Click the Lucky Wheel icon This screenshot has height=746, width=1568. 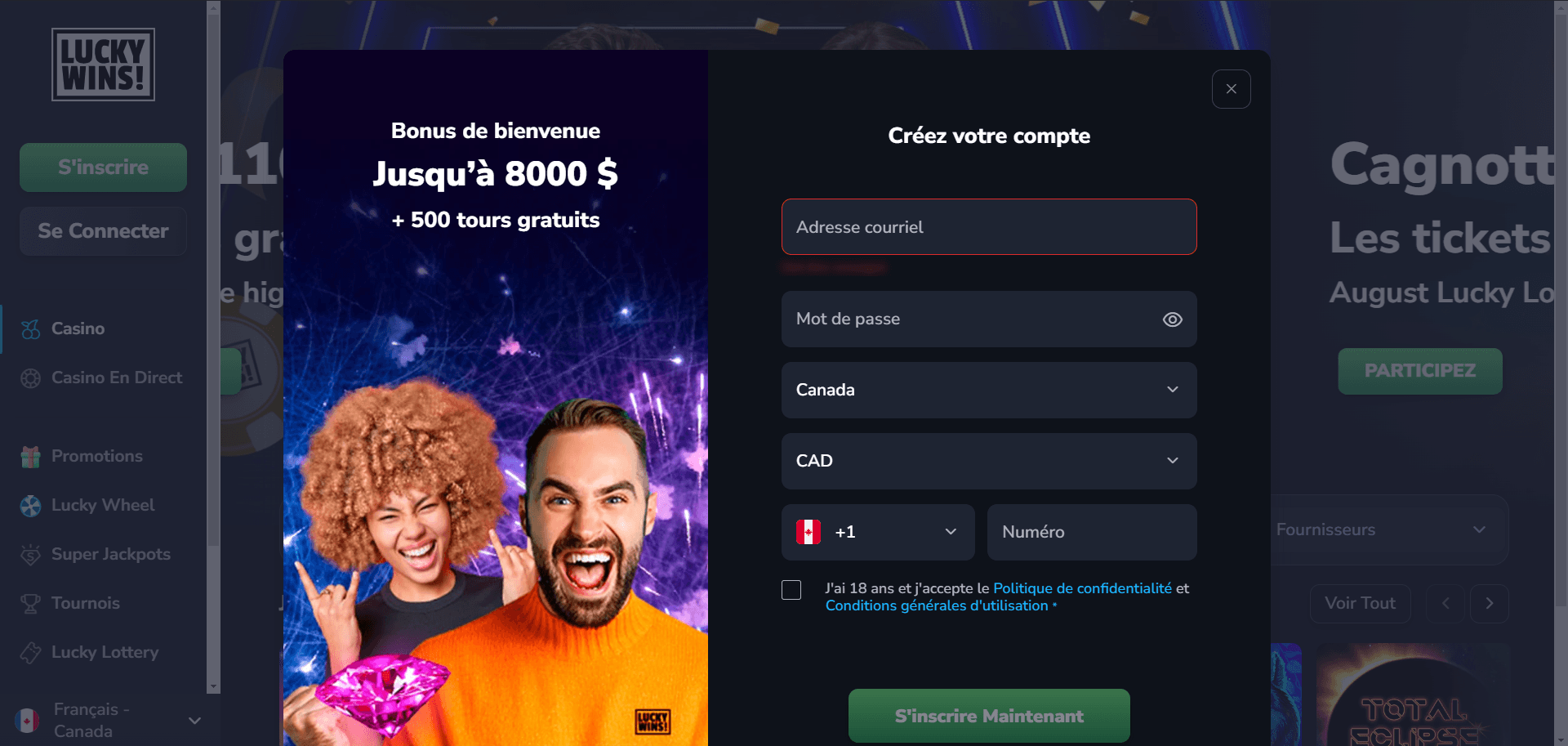coord(30,506)
